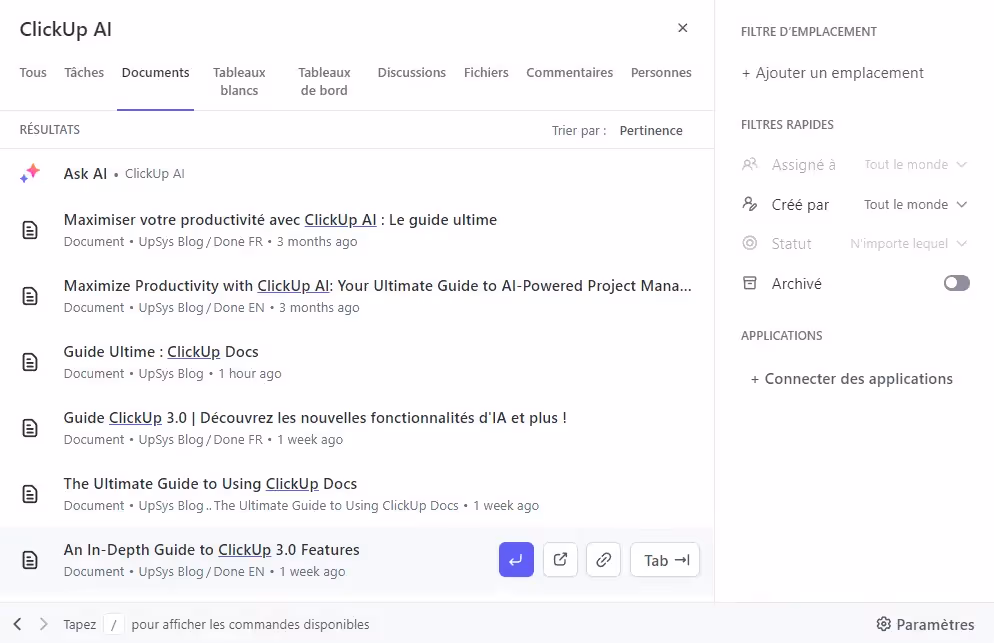Click Ajouter un emplacement
The height and width of the screenshot is (643, 994).
(x=832, y=73)
